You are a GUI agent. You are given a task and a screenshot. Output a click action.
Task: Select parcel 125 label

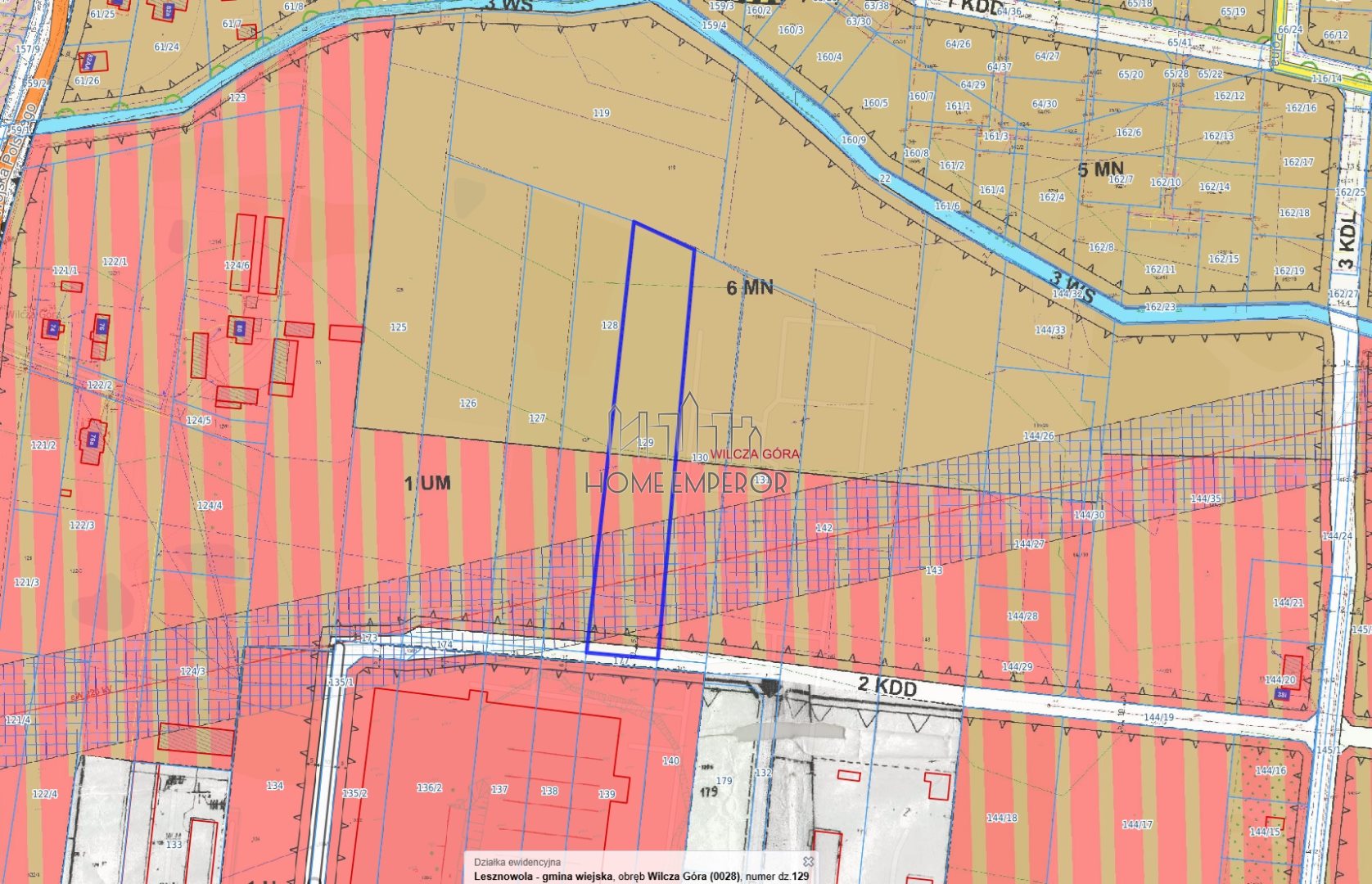click(x=398, y=327)
